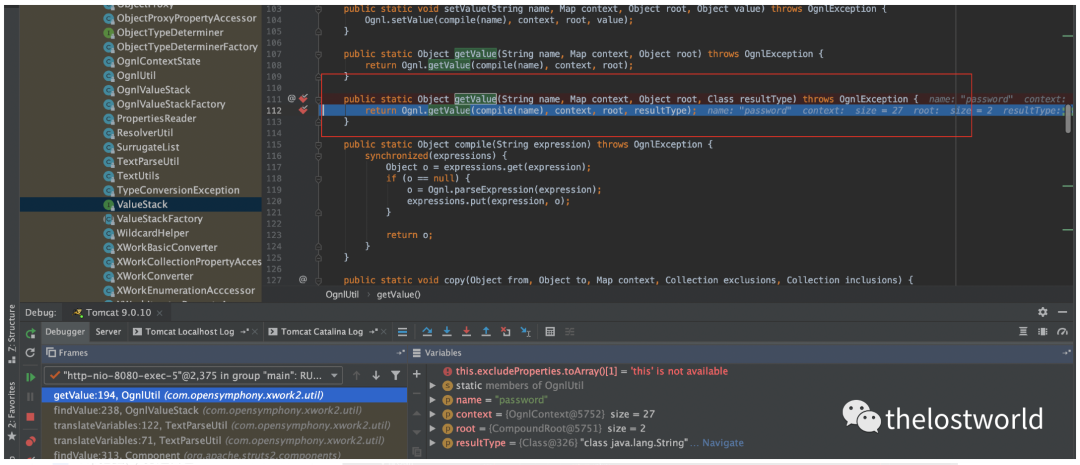Open the Structure tool window tab

tap(11, 326)
